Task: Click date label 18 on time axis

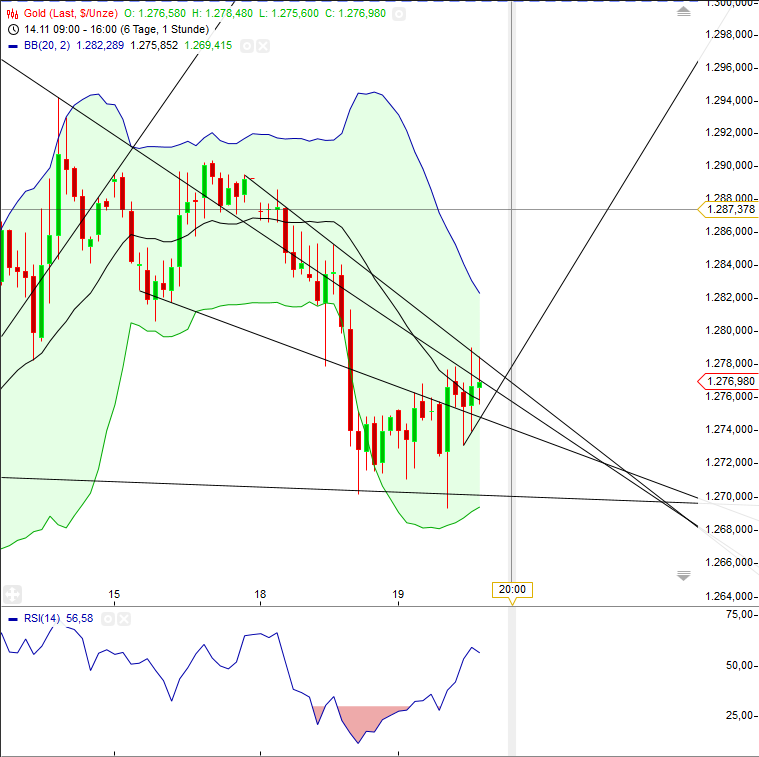Action: pyautogui.click(x=260, y=594)
